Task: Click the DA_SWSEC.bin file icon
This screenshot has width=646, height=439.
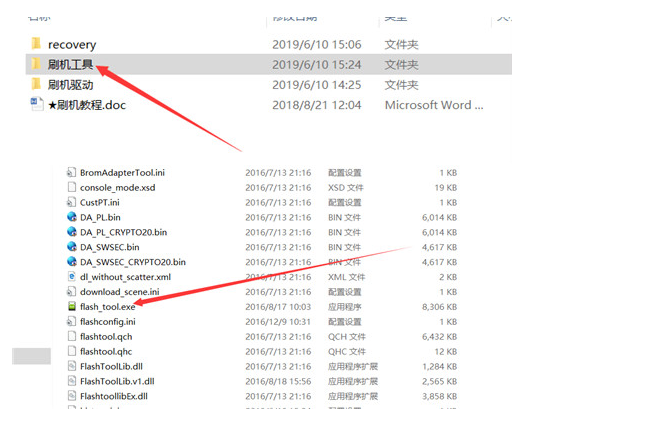Action: click(x=71, y=246)
